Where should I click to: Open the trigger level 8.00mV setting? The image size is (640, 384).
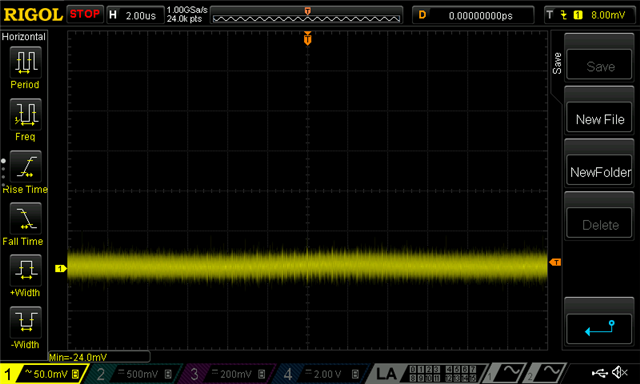(x=588, y=16)
